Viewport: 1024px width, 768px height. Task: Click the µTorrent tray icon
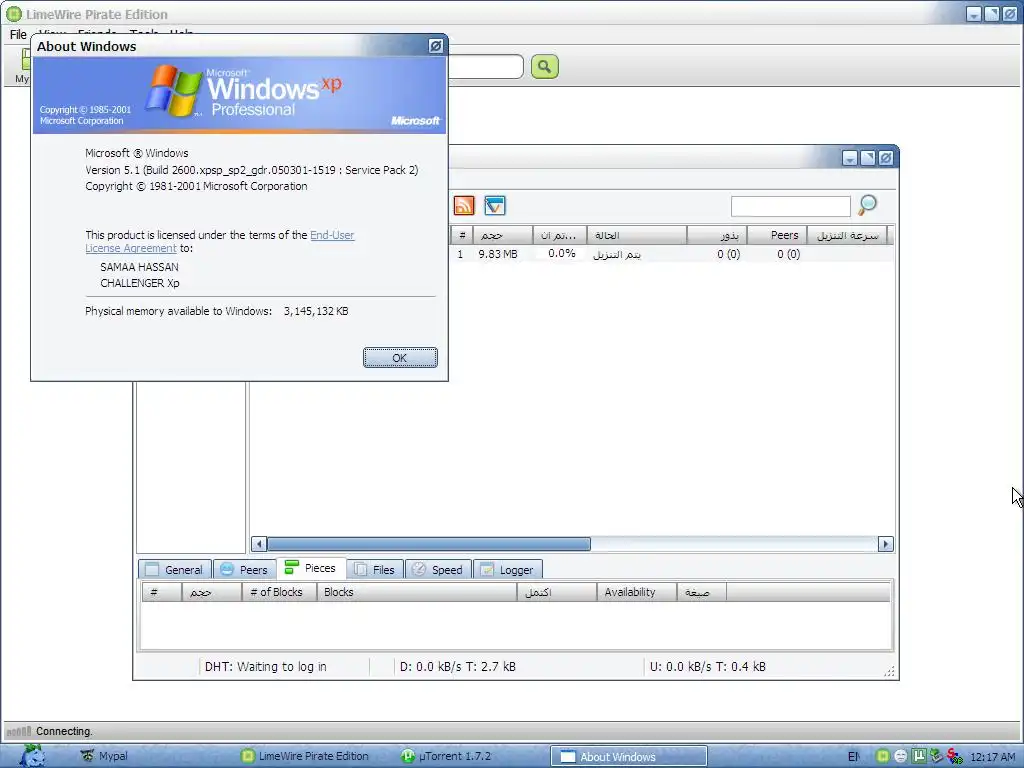tap(919, 756)
